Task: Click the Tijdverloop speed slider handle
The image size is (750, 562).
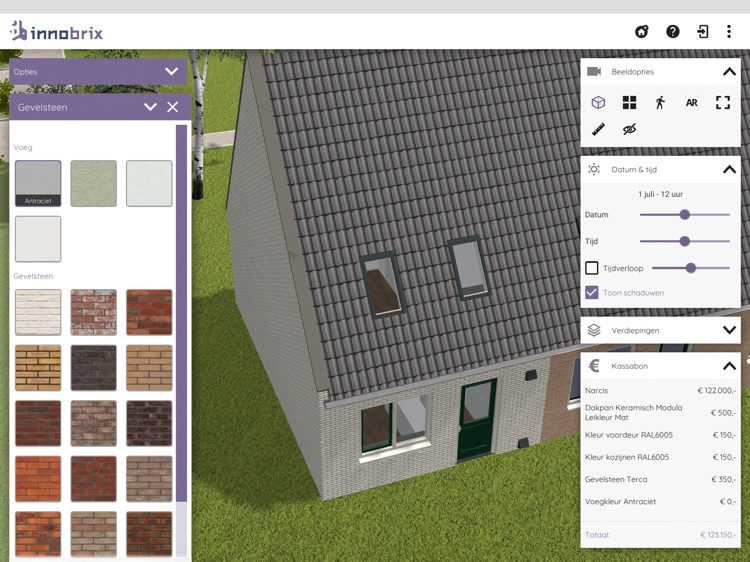Action: click(691, 268)
